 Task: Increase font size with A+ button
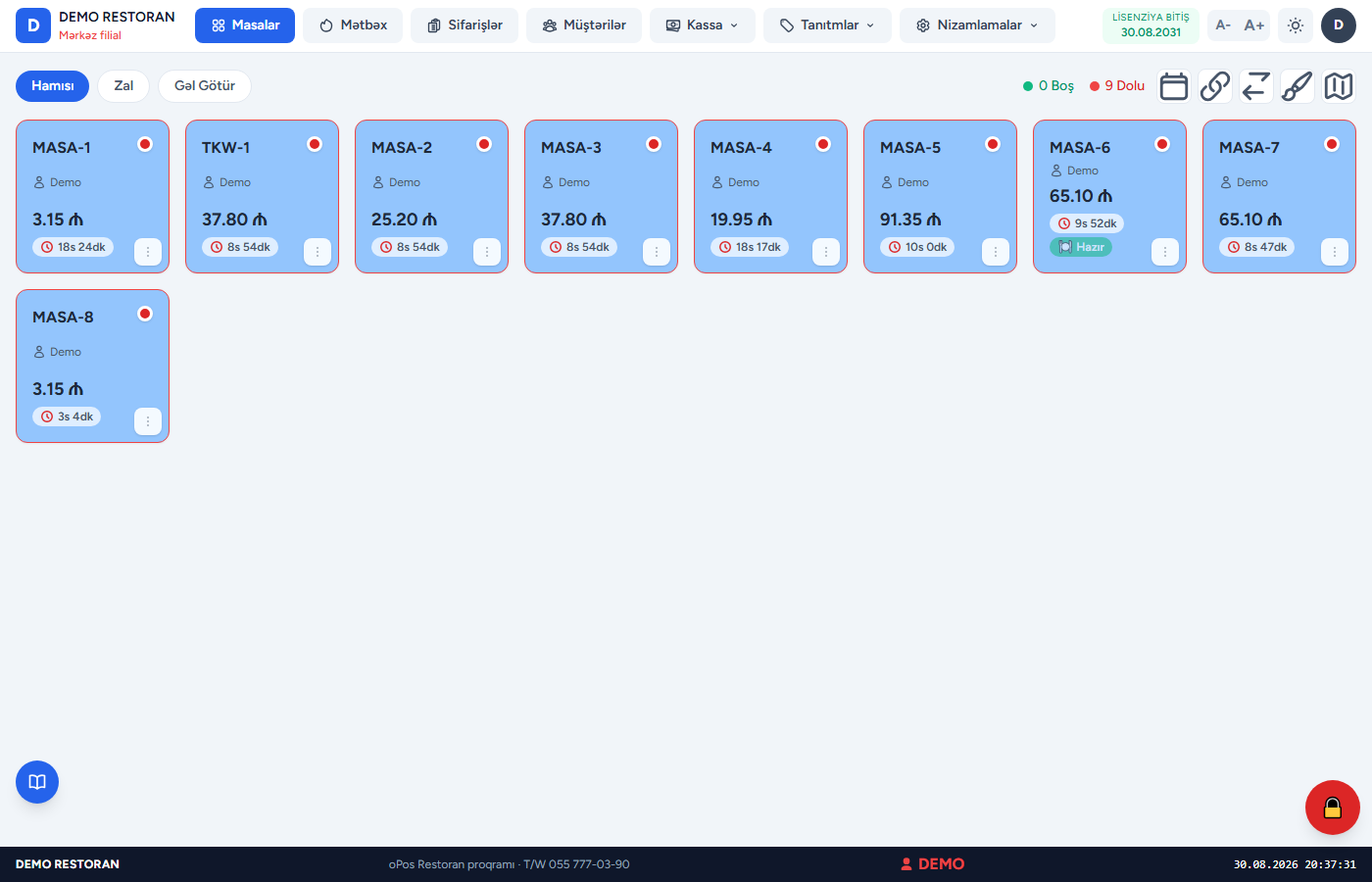[1254, 25]
